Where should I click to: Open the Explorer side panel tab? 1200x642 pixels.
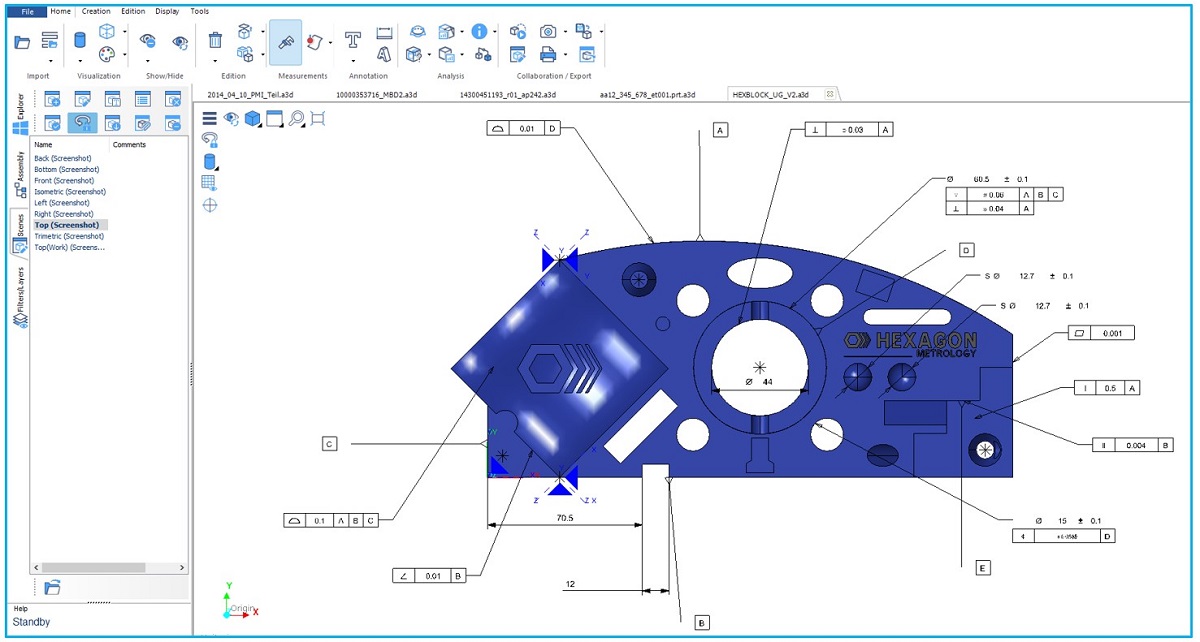pyautogui.click(x=19, y=113)
